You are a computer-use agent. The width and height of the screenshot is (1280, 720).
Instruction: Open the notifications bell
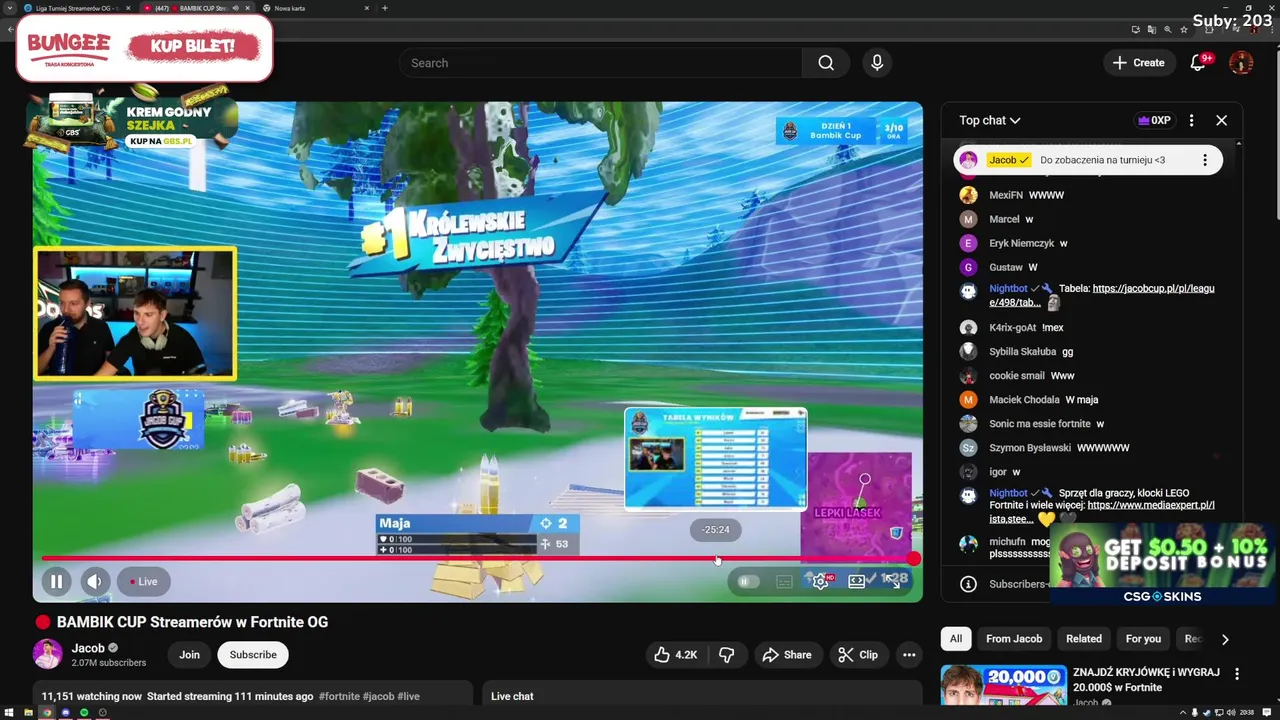click(x=1198, y=63)
